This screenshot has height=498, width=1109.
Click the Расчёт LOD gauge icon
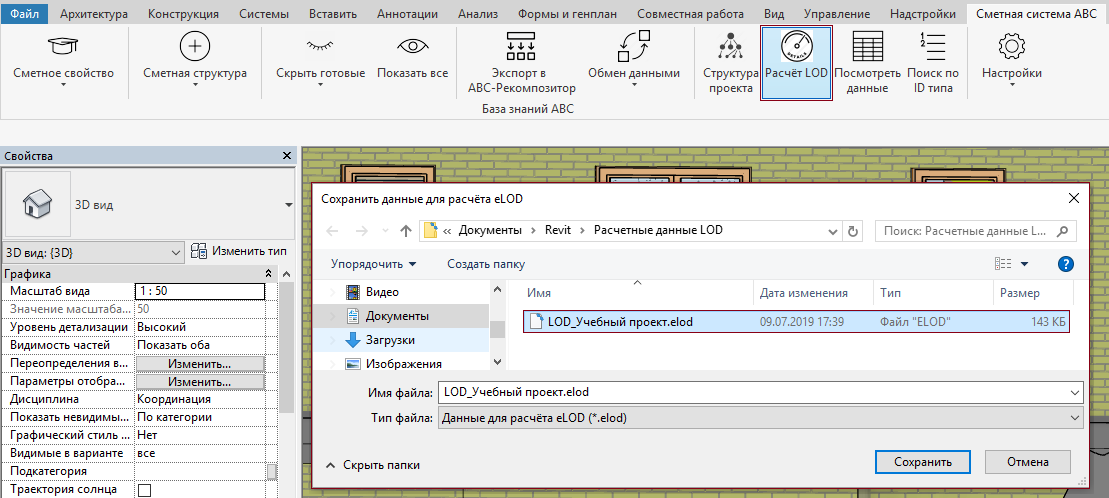[x=796, y=46]
